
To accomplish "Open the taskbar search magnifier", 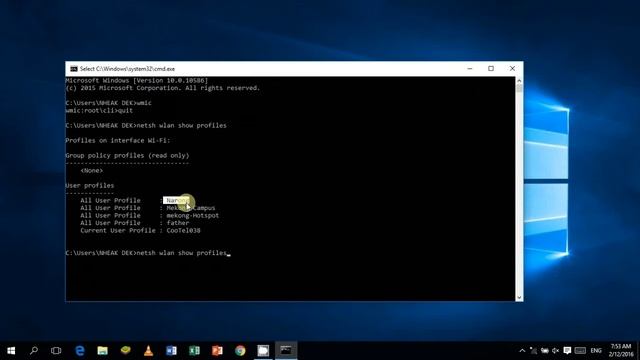I will point(34,350).
